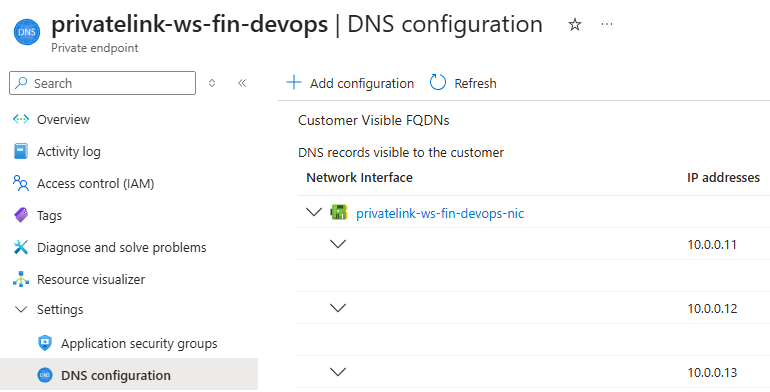
Task: Click the Overview icon in sidebar
Action: [21, 119]
